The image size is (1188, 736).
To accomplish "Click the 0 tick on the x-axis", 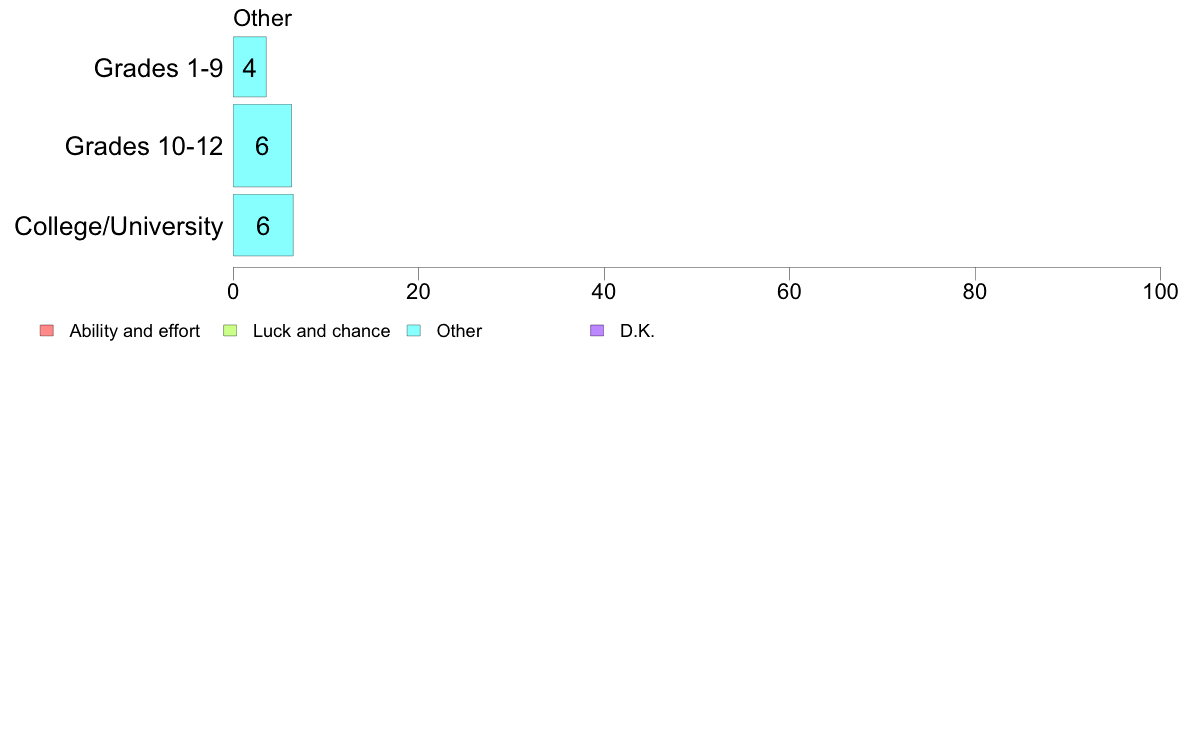I will 233,291.
